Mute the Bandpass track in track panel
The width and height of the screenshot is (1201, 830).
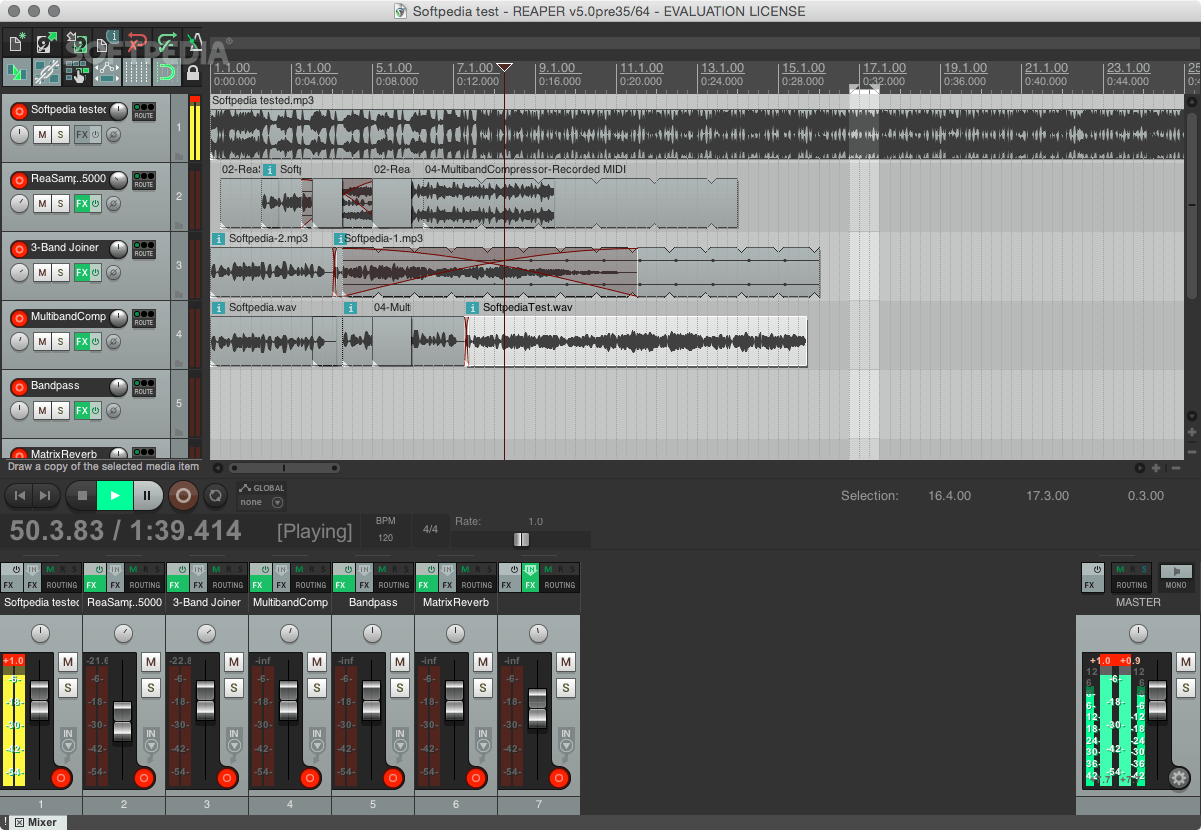(x=42, y=411)
